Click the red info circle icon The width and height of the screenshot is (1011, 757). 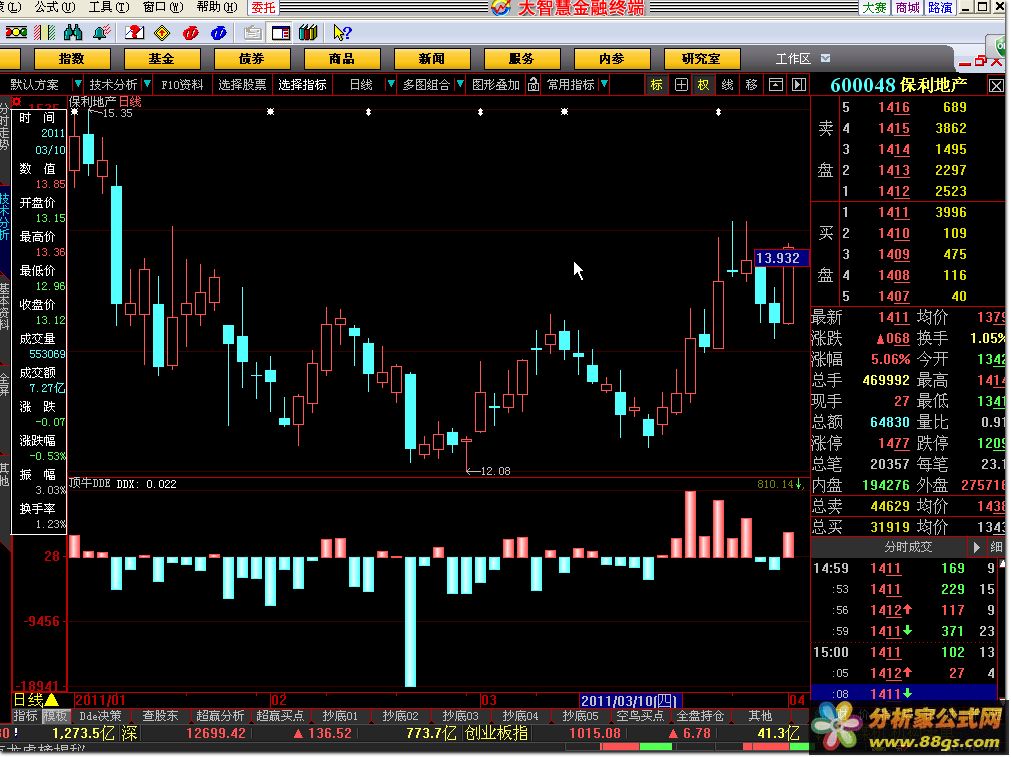(190, 32)
